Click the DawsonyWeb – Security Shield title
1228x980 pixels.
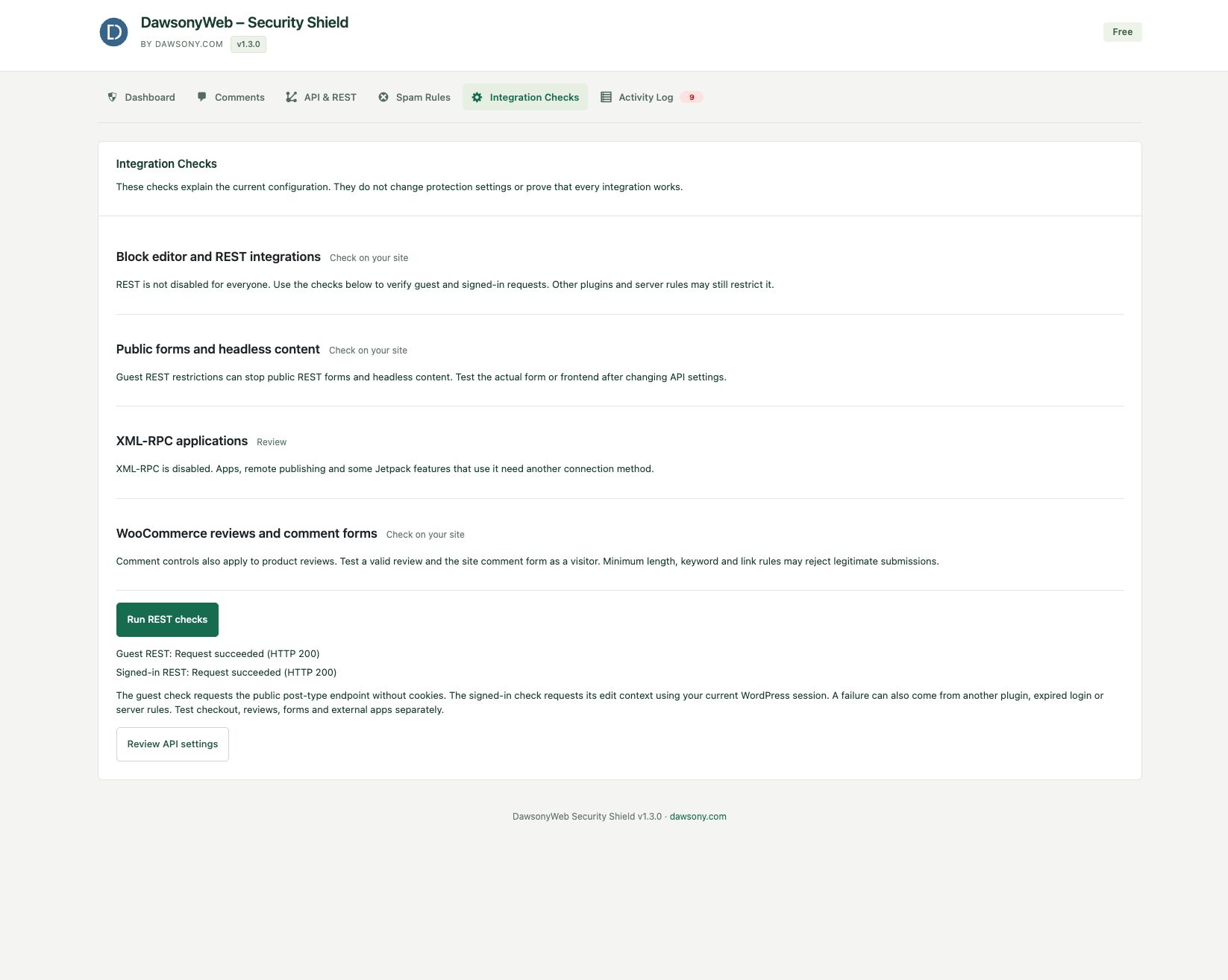(x=245, y=22)
